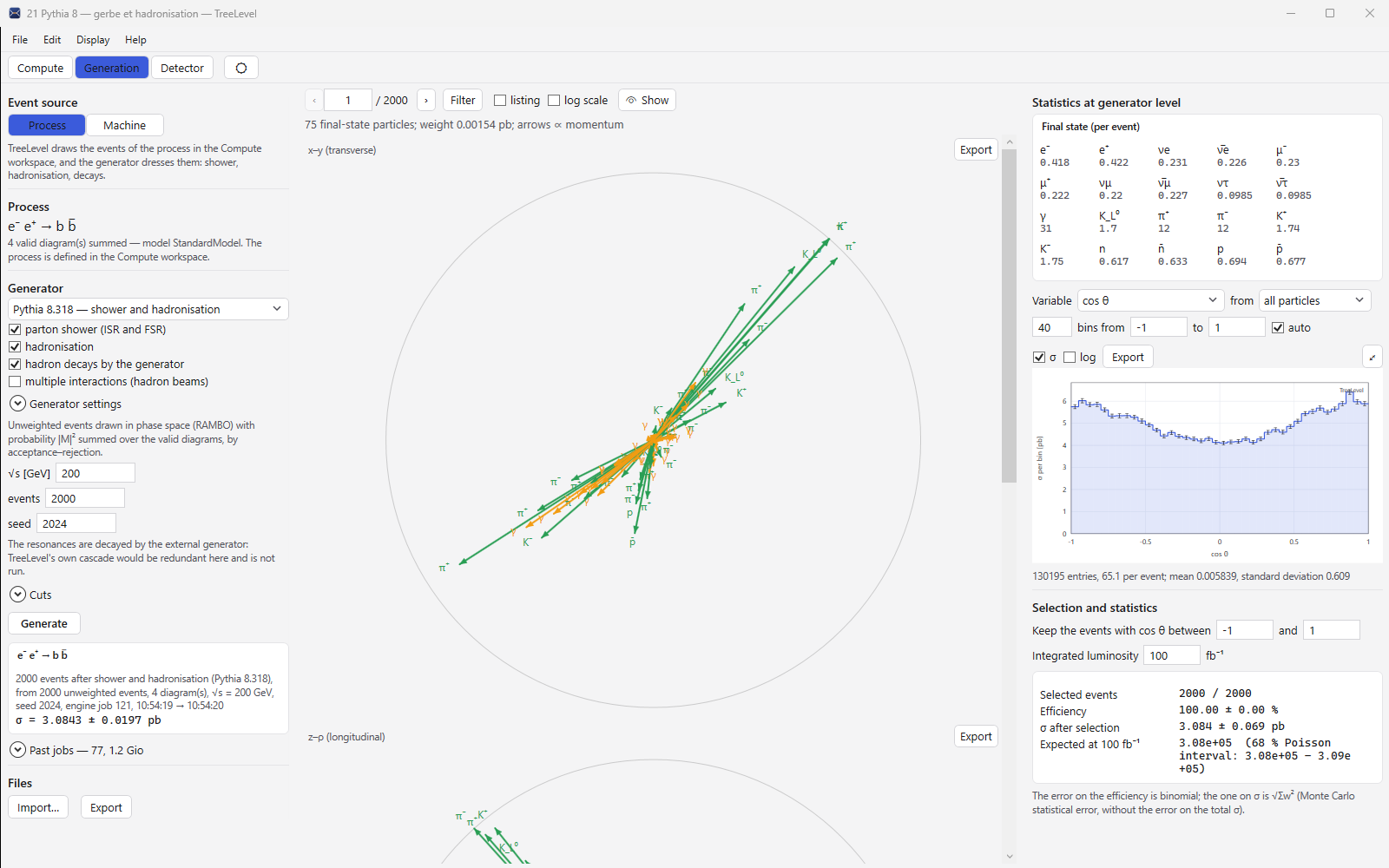This screenshot has height=868, width=1389.
Task: Select the Machine event source tab
Action: click(x=125, y=125)
